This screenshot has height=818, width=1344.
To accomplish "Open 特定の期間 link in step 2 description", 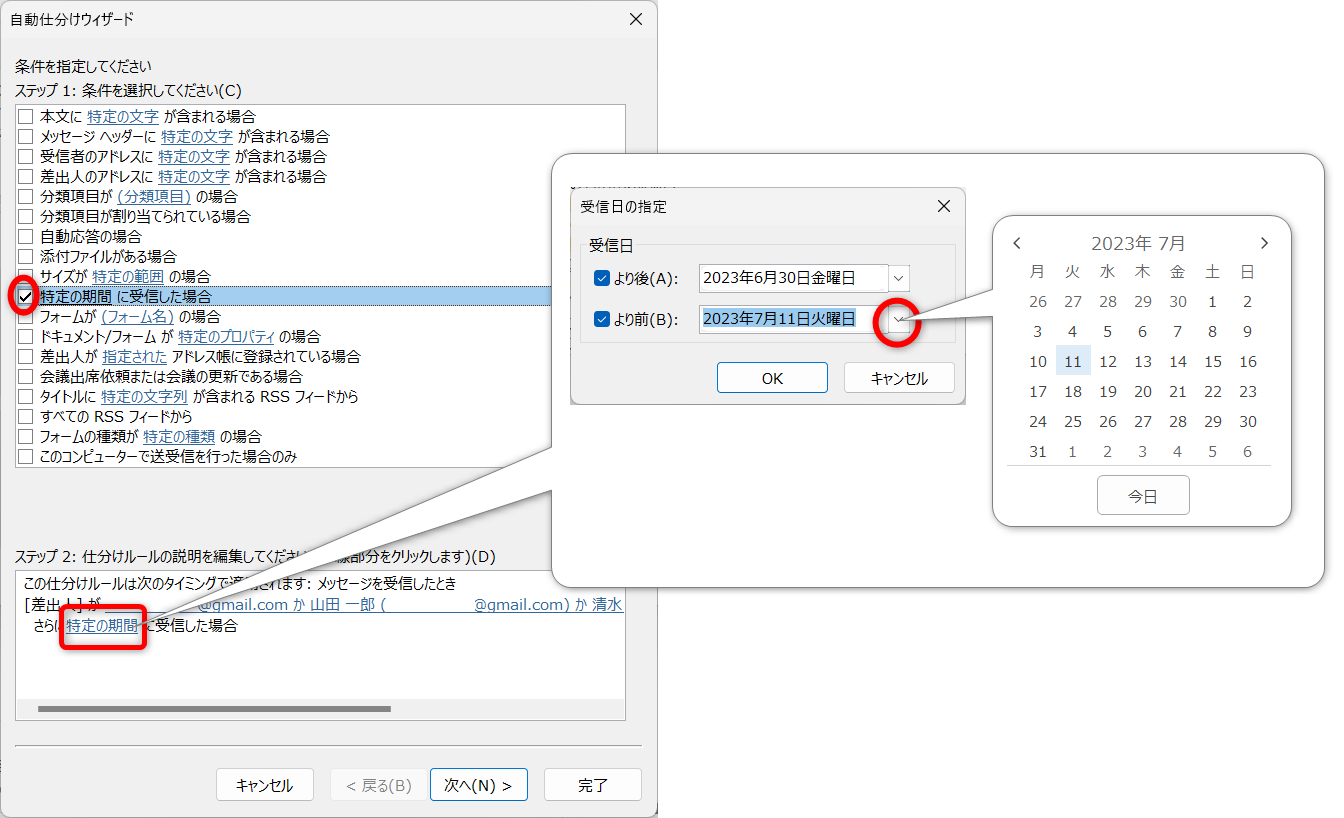I will coord(102,626).
